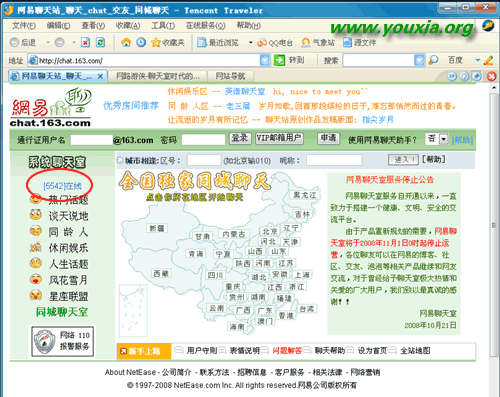This screenshot has width=500, height=397.
Task: Close the 网易聊天站 tab
Action: pos(100,77)
